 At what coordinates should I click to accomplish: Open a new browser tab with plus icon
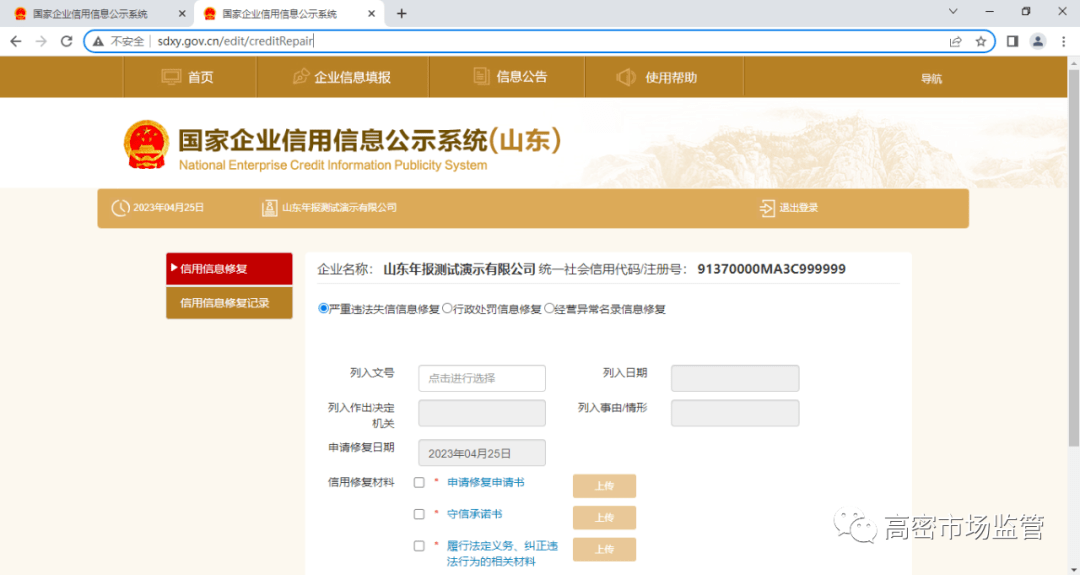[x=402, y=14]
